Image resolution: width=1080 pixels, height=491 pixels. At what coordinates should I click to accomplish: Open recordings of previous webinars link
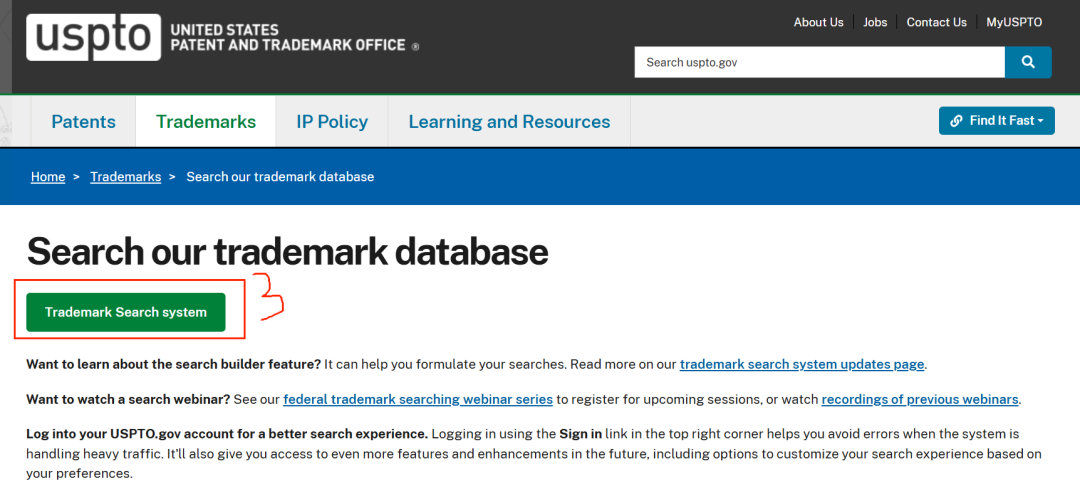[920, 399]
